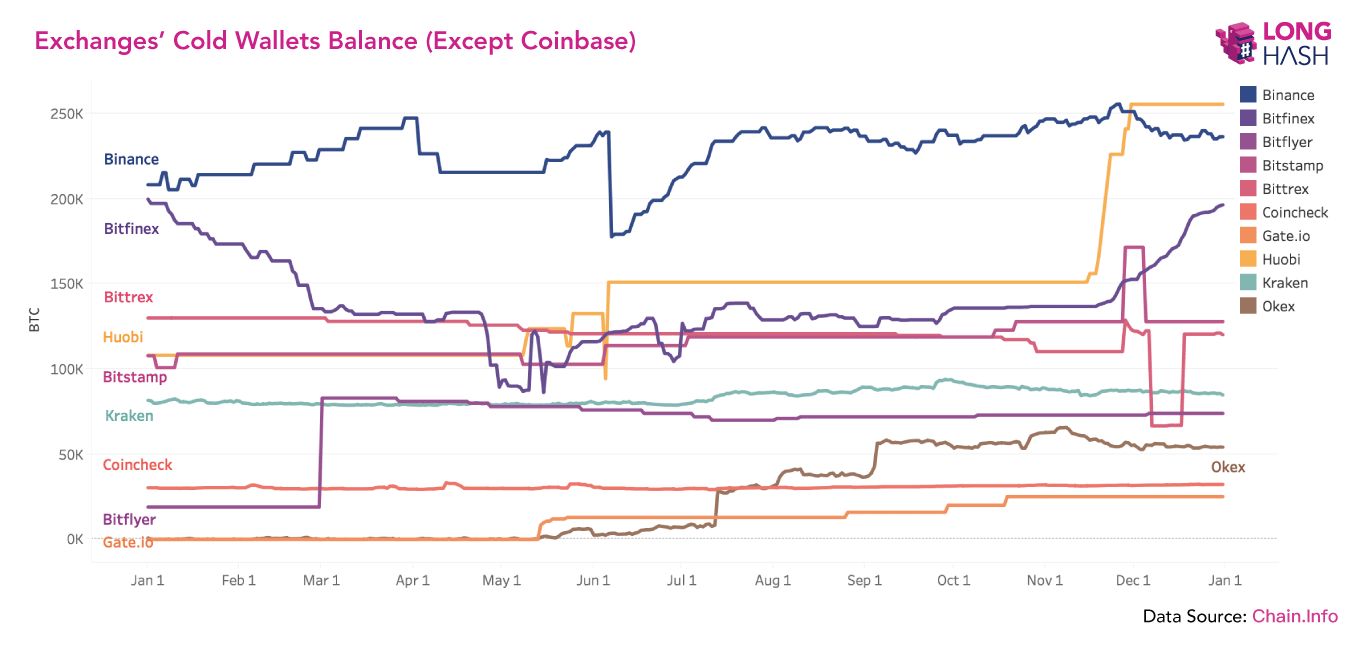Select the Dec 1 x-axis date marker
This screenshot has height=650, width=1366.
coord(1134,580)
